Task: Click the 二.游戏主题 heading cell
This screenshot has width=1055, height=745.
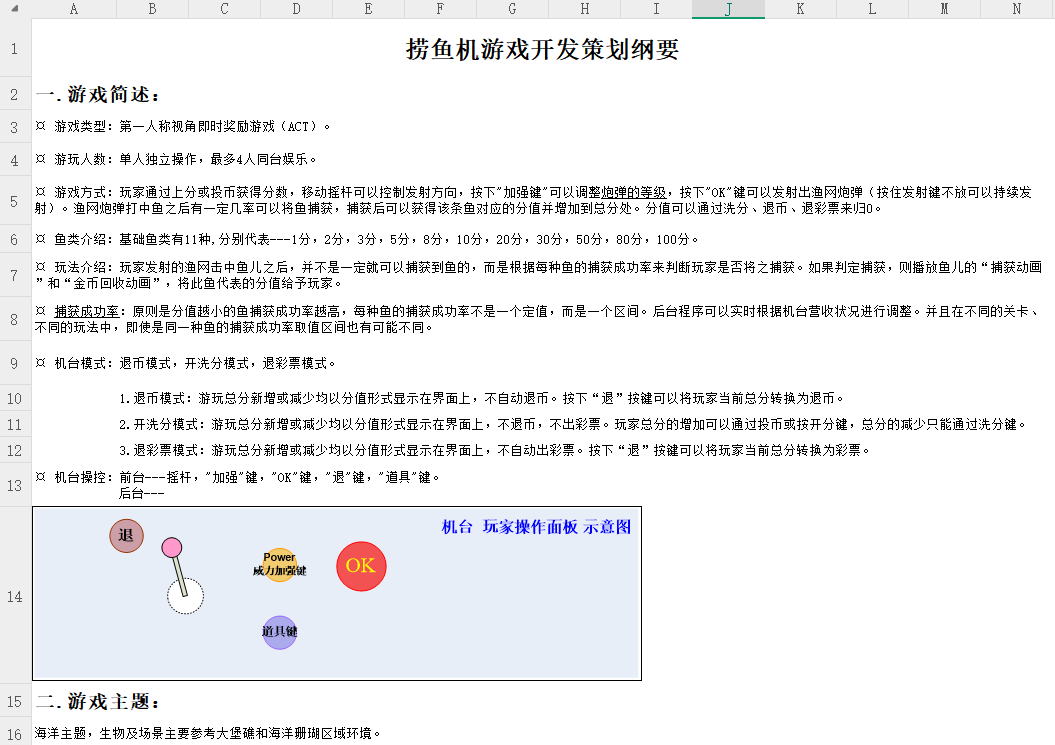Action: tap(98, 701)
